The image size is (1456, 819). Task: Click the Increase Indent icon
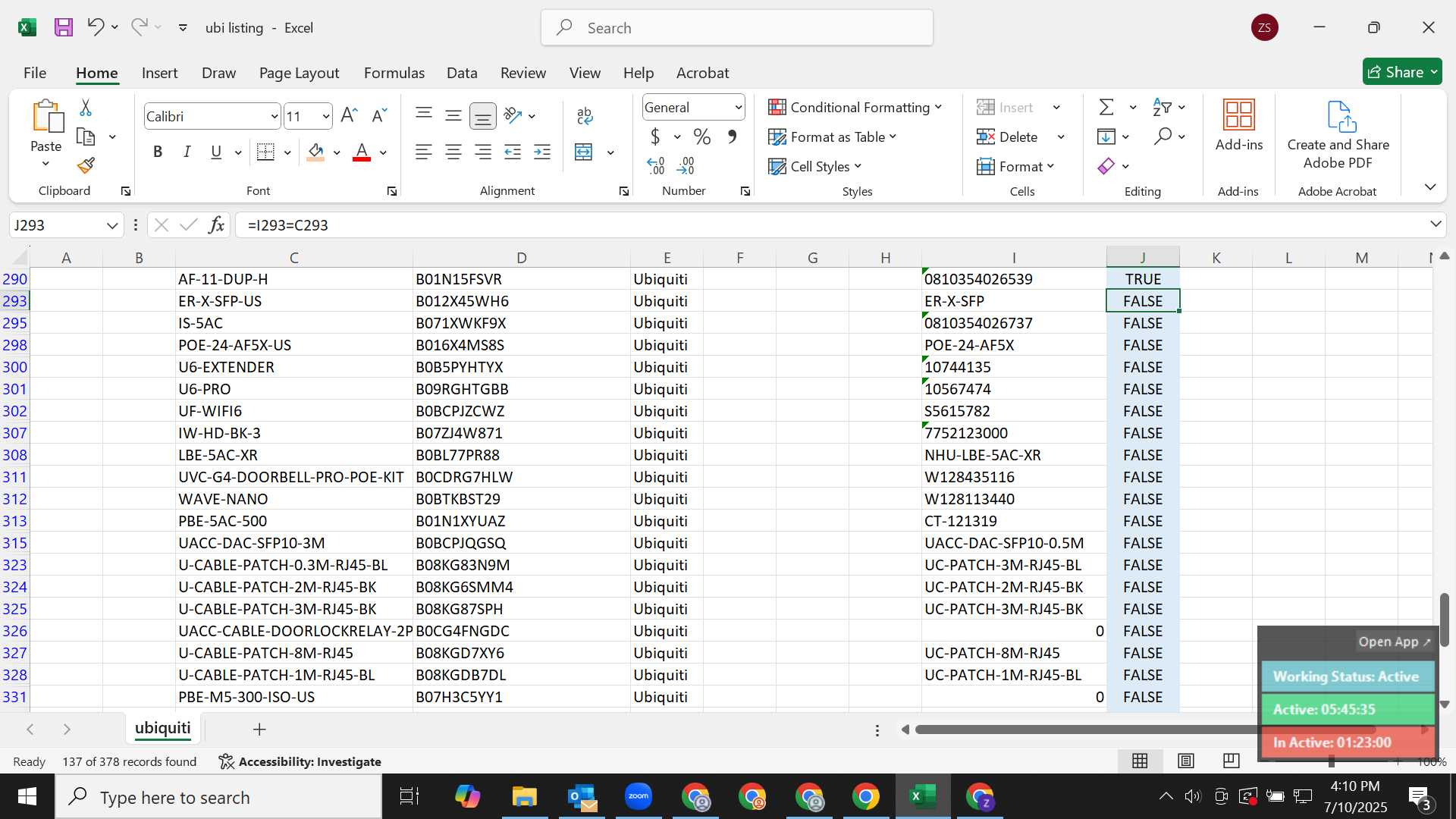coord(542,152)
